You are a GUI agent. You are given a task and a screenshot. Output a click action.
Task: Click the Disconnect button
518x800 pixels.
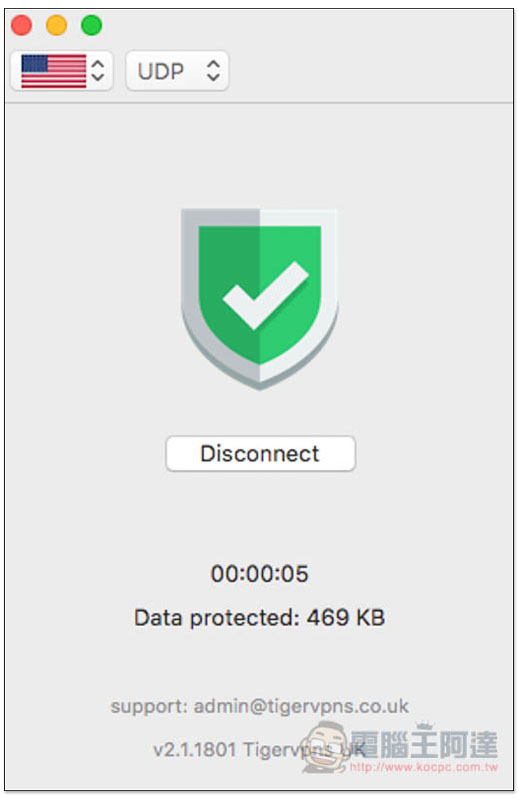[x=260, y=454]
